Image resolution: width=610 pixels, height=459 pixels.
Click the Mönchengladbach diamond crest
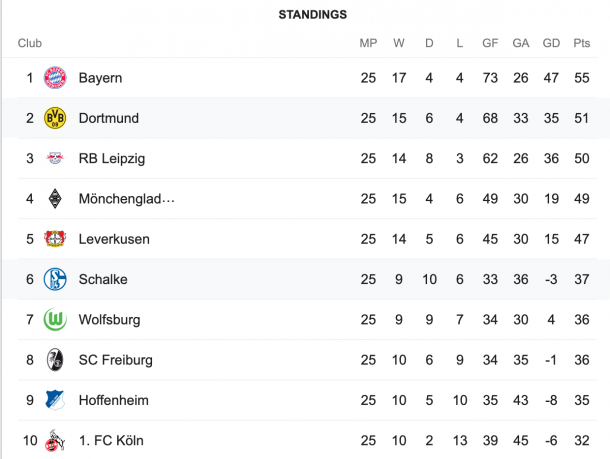click(55, 198)
